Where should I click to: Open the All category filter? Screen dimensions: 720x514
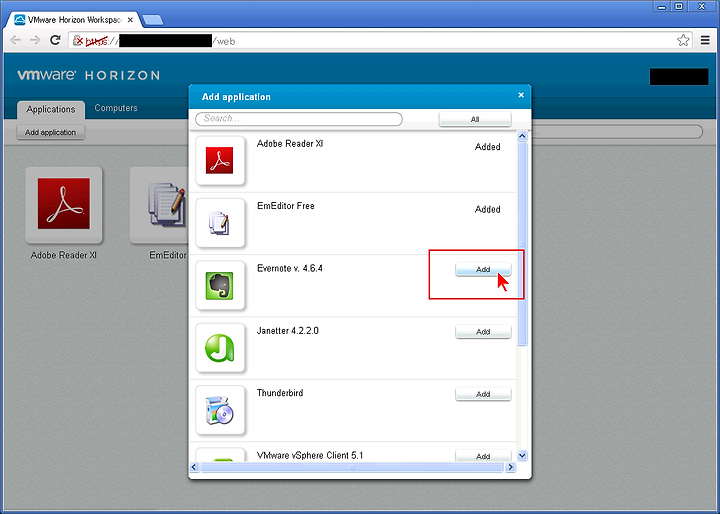pyautogui.click(x=475, y=119)
